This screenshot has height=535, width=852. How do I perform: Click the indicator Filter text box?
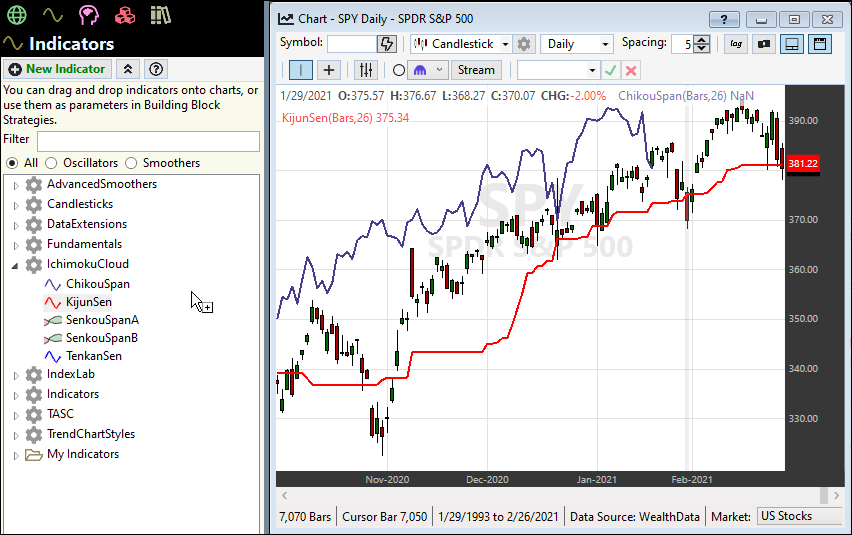coord(148,141)
